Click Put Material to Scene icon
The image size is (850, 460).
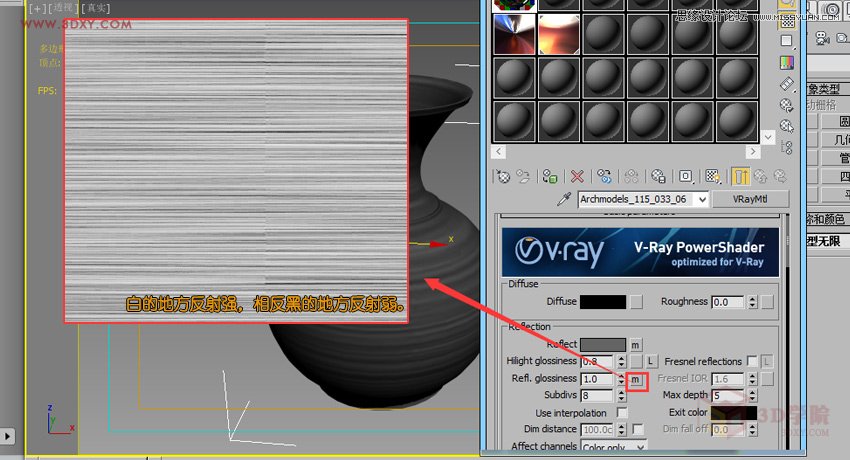pyautogui.click(x=523, y=177)
